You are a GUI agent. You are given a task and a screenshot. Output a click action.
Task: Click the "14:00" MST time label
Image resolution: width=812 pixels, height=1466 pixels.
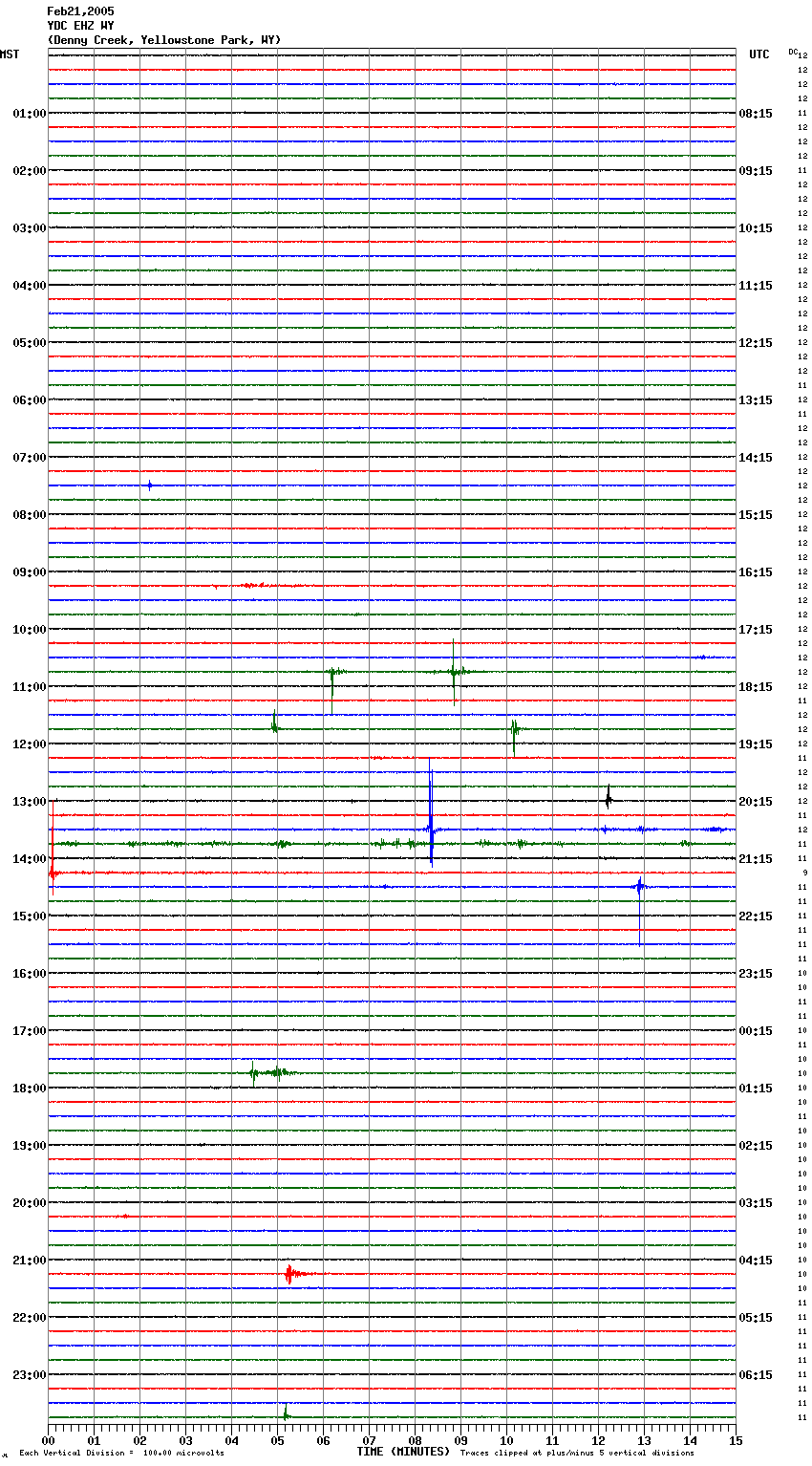pos(30,859)
